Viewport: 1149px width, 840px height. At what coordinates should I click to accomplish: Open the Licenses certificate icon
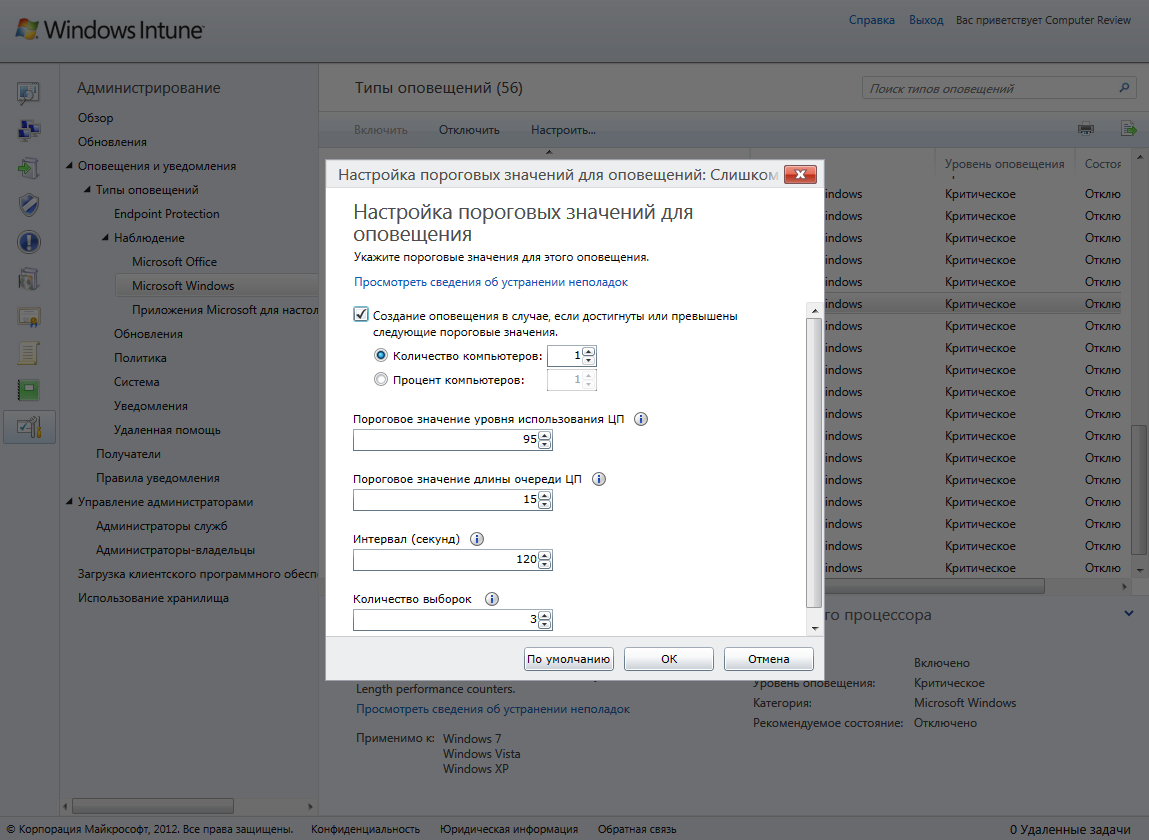click(x=29, y=317)
